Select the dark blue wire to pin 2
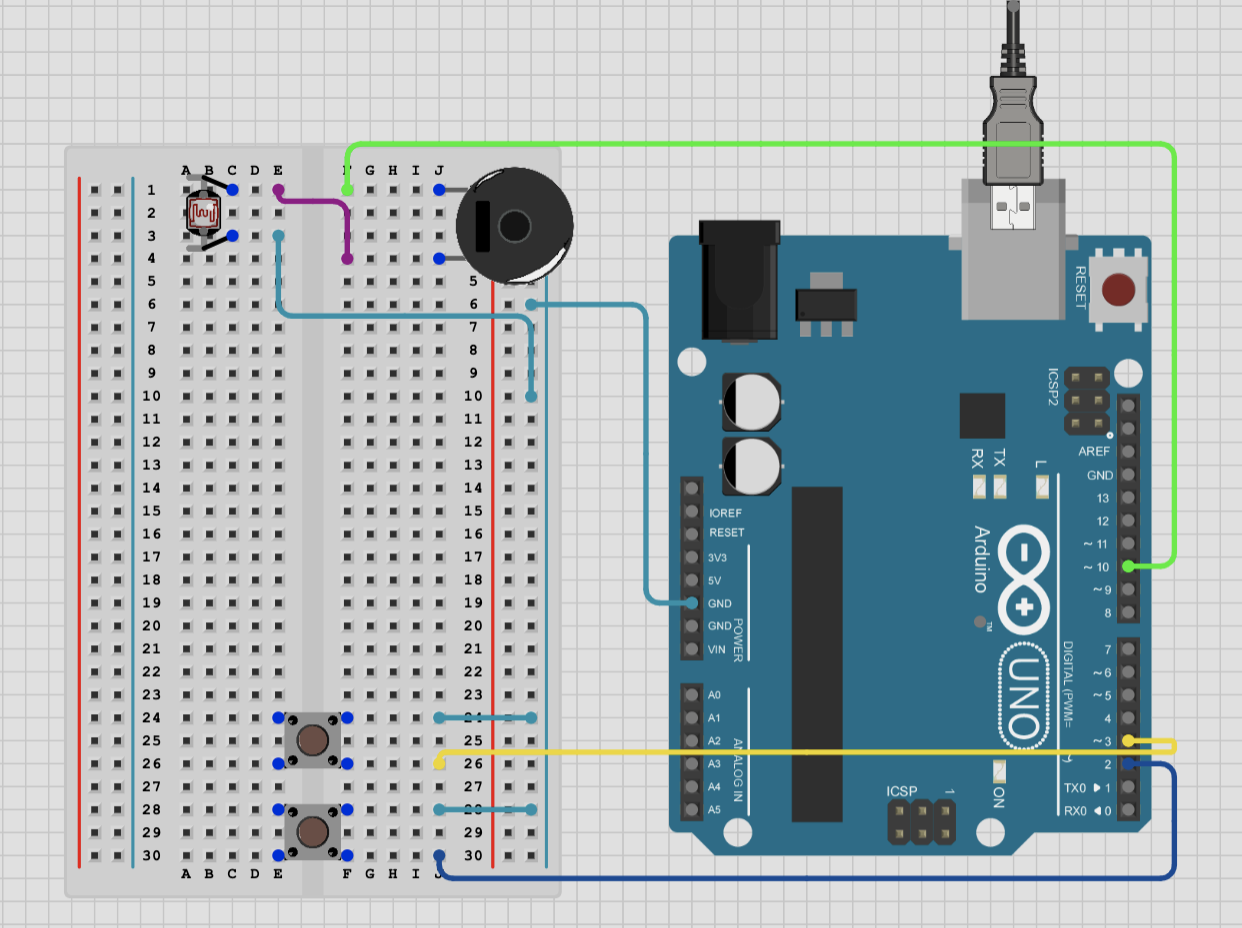Viewport: 1242px width, 928px height. point(800,879)
